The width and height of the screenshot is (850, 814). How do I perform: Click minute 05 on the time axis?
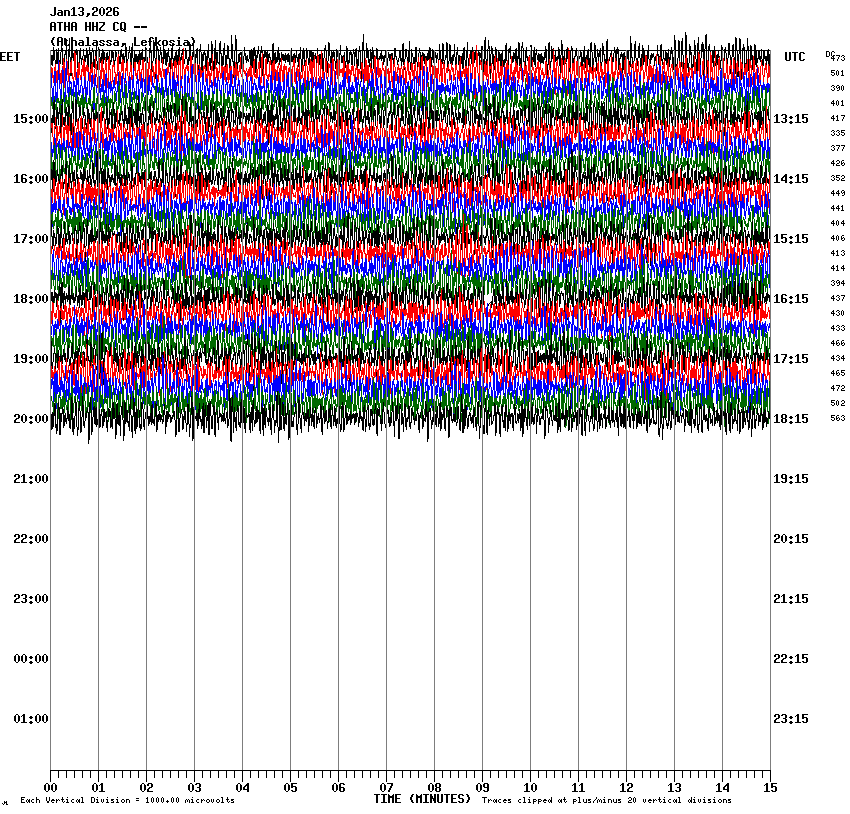290,788
